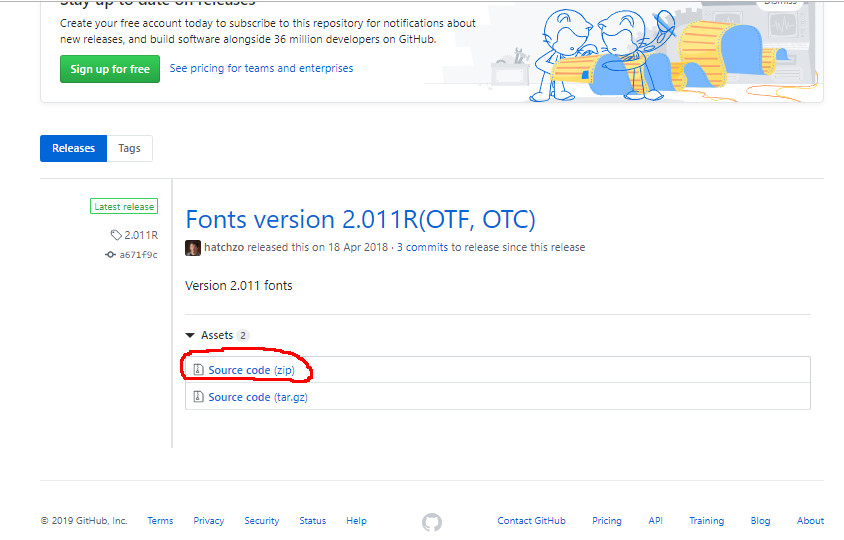
Task: Open the hatchzo user profile link
Action: coord(224,247)
